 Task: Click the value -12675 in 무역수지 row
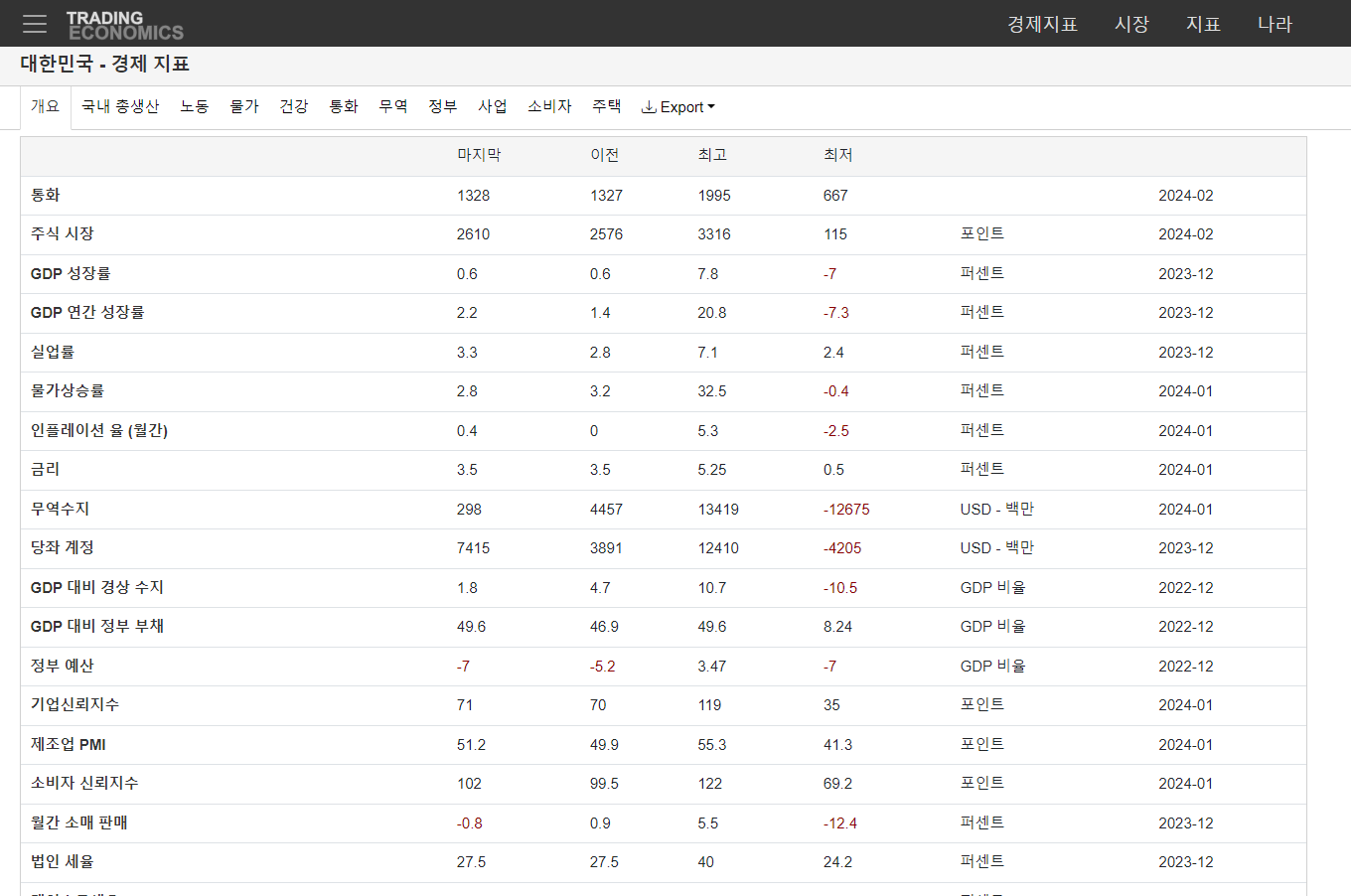[x=846, y=510]
